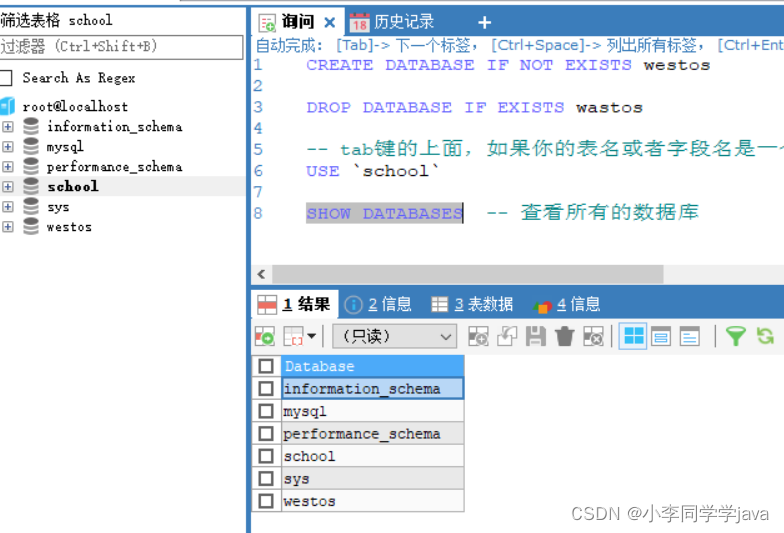Screen dimensions: 784x533
Task: Check the westos result row checkbox
Action: [x=266, y=501]
